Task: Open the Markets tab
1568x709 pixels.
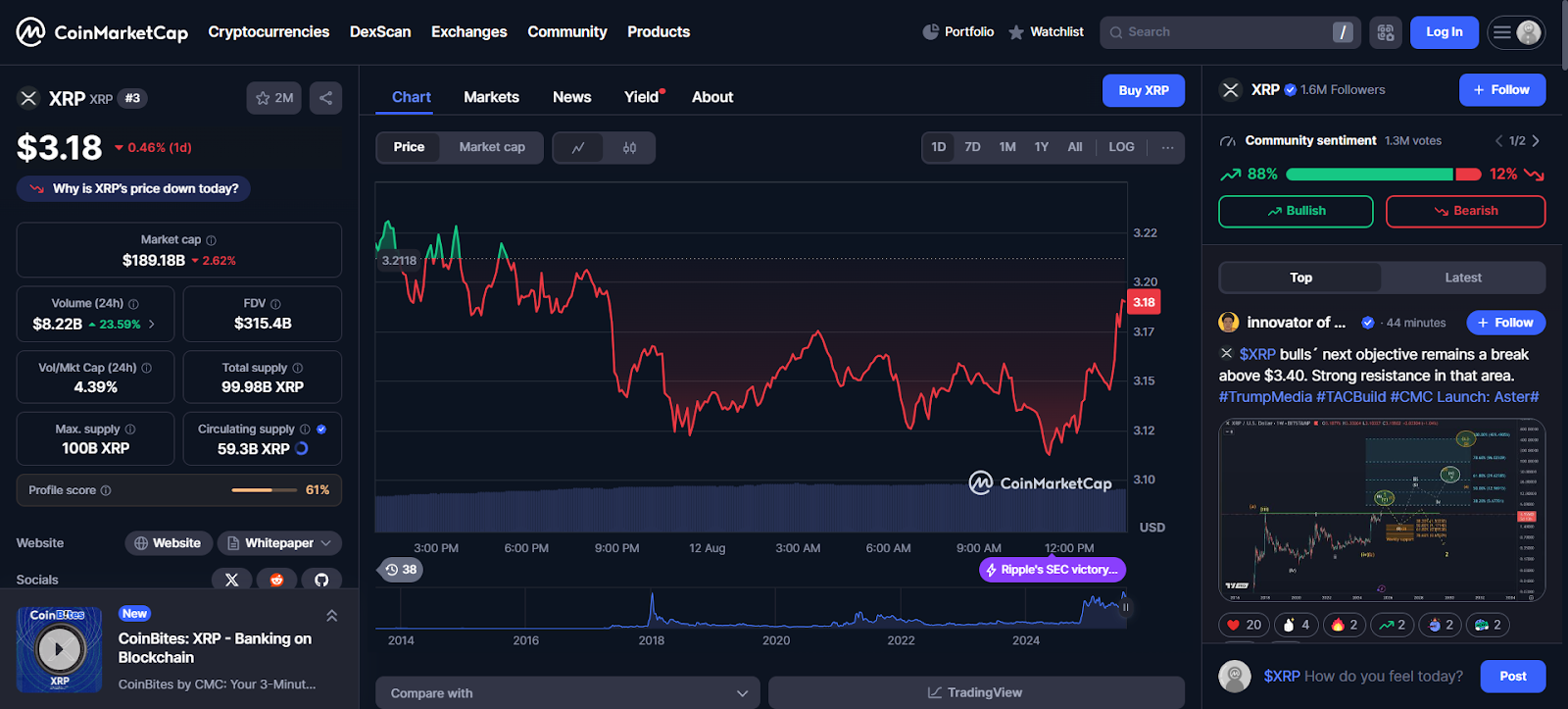Action: [x=491, y=97]
